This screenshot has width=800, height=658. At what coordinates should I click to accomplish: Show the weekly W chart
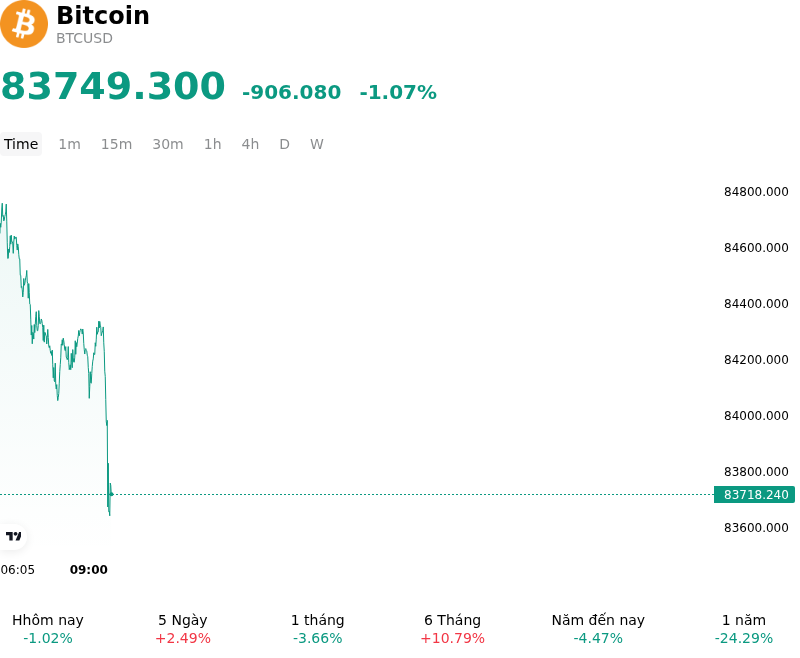tap(317, 144)
